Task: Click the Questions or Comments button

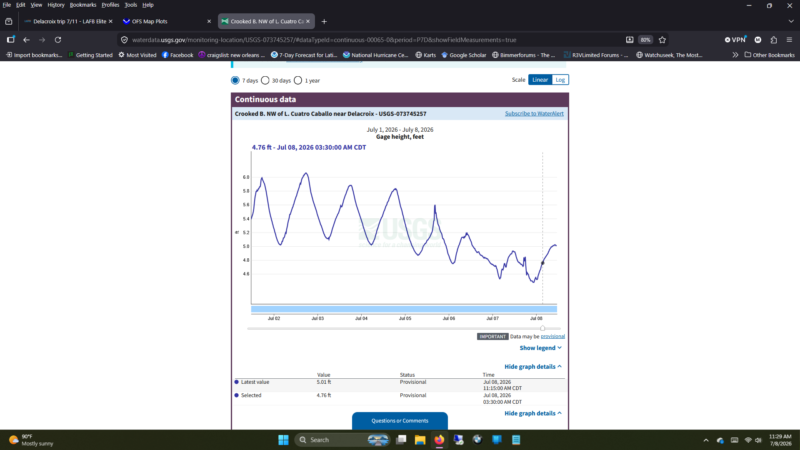Action: tap(399, 421)
